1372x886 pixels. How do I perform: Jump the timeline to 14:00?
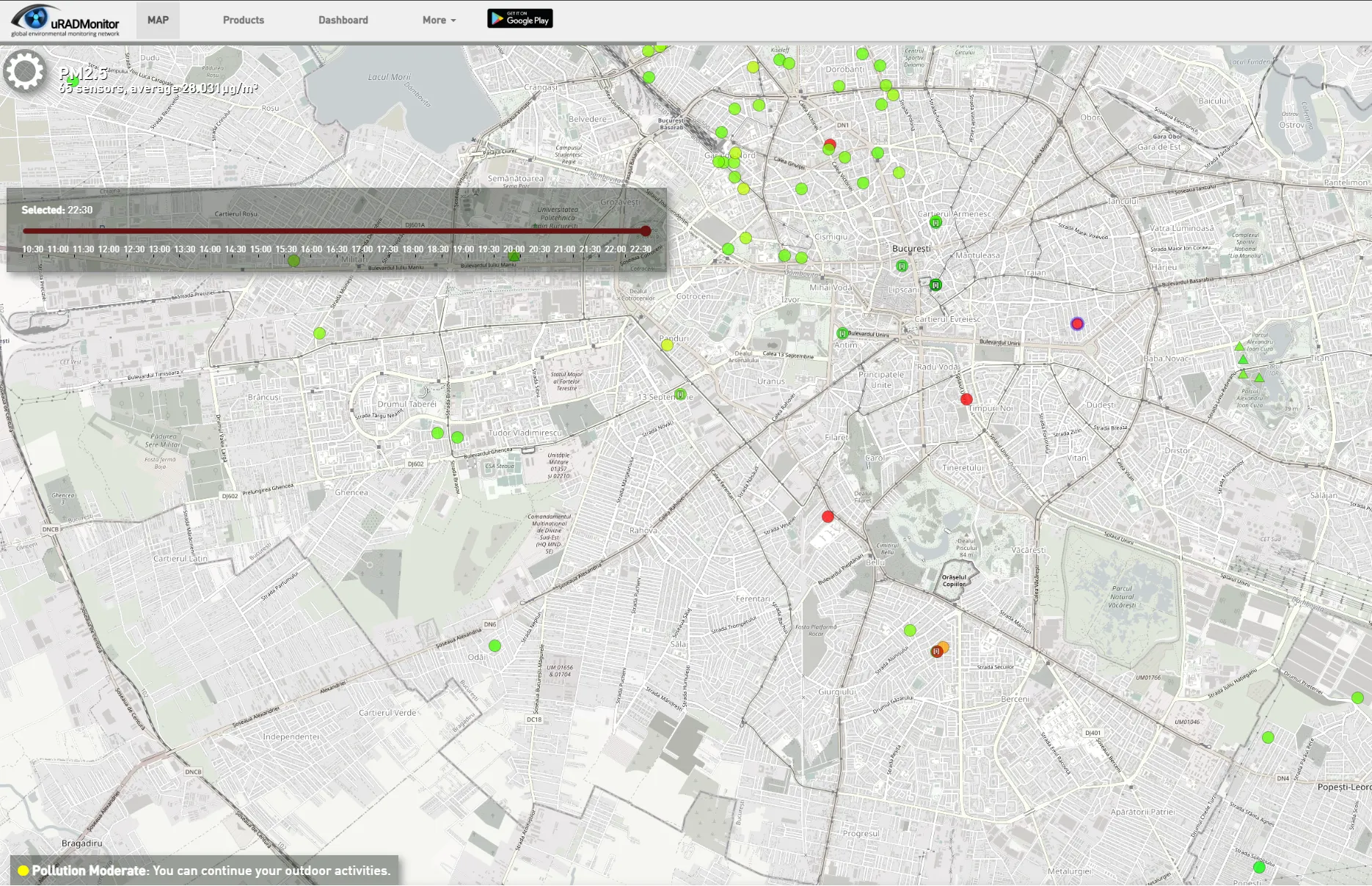210,249
